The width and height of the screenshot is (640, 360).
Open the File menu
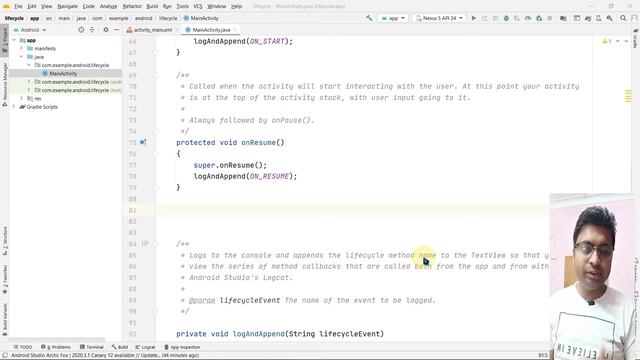click(18, 6)
